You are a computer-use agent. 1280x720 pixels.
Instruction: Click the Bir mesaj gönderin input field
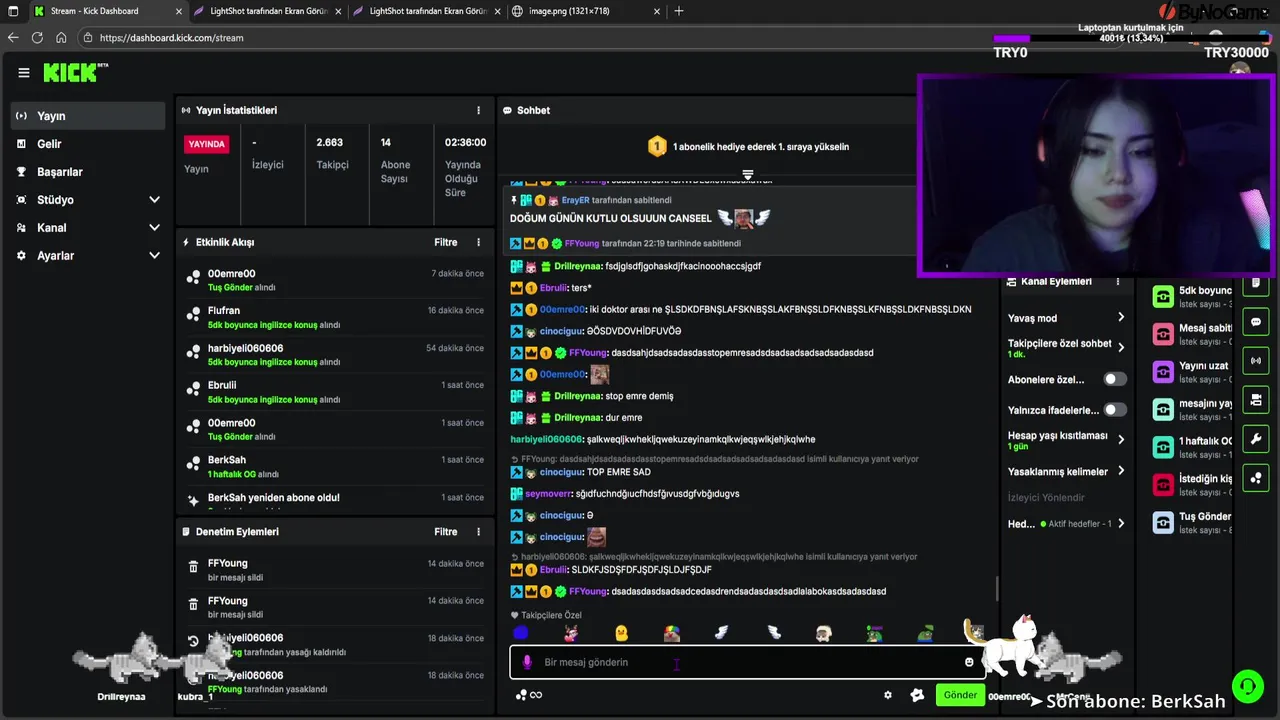(x=748, y=662)
